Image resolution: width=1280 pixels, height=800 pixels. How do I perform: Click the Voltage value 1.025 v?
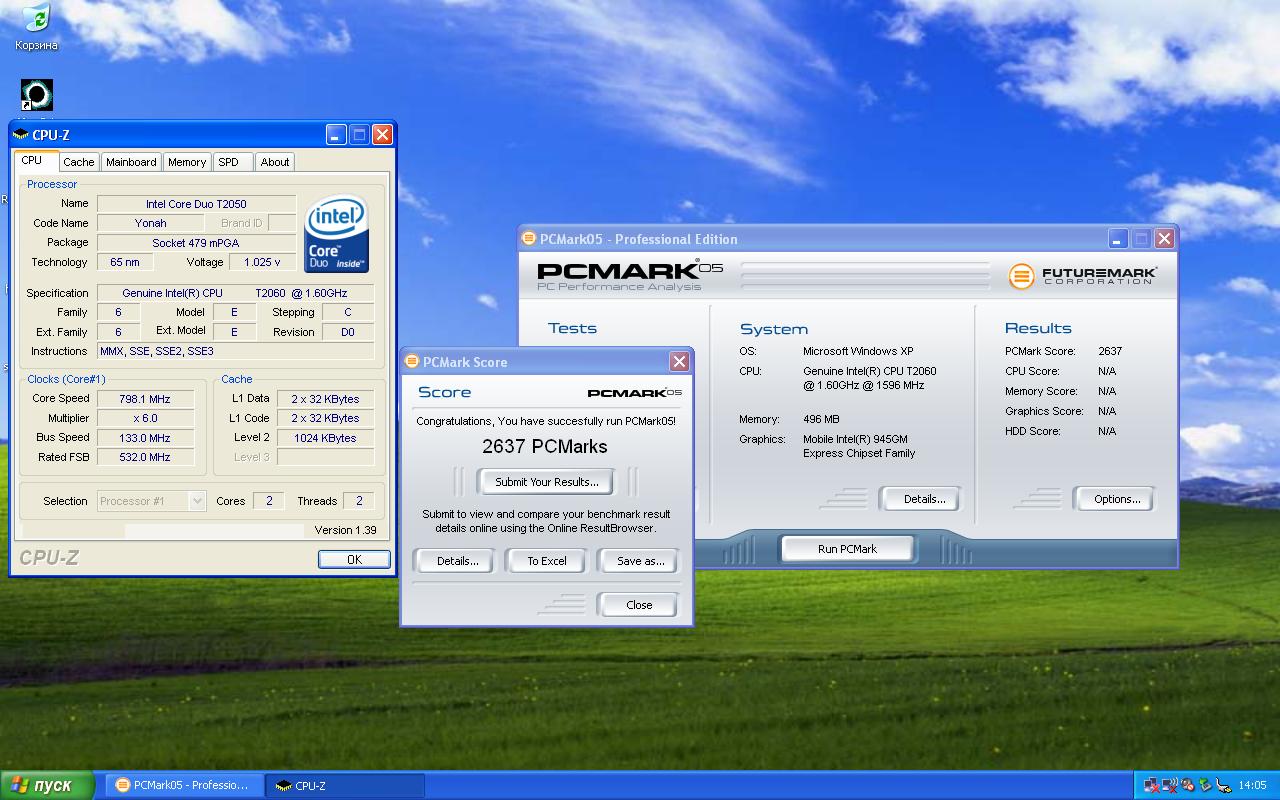[262, 262]
